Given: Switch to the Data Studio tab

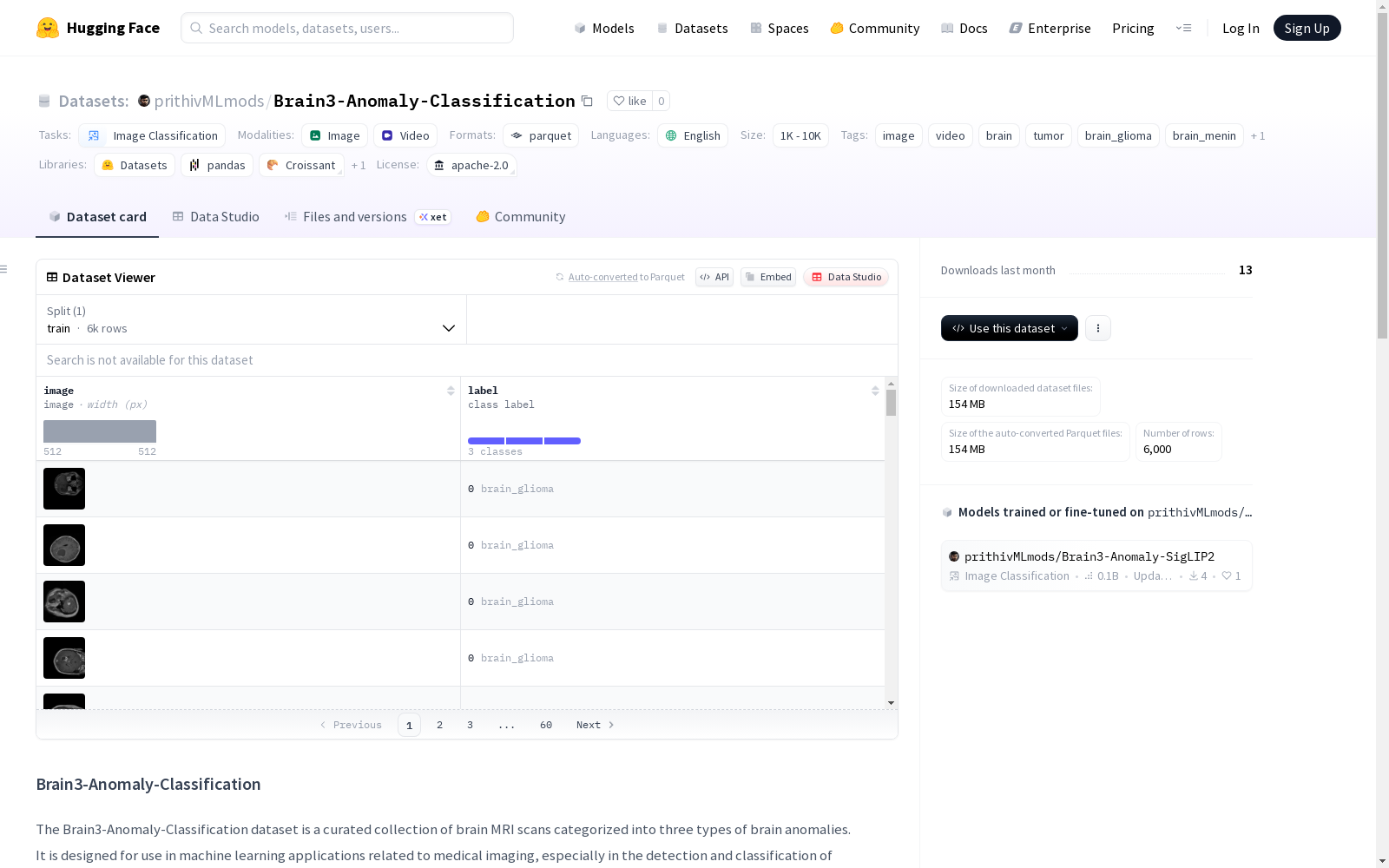Looking at the screenshot, I should point(216,217).
